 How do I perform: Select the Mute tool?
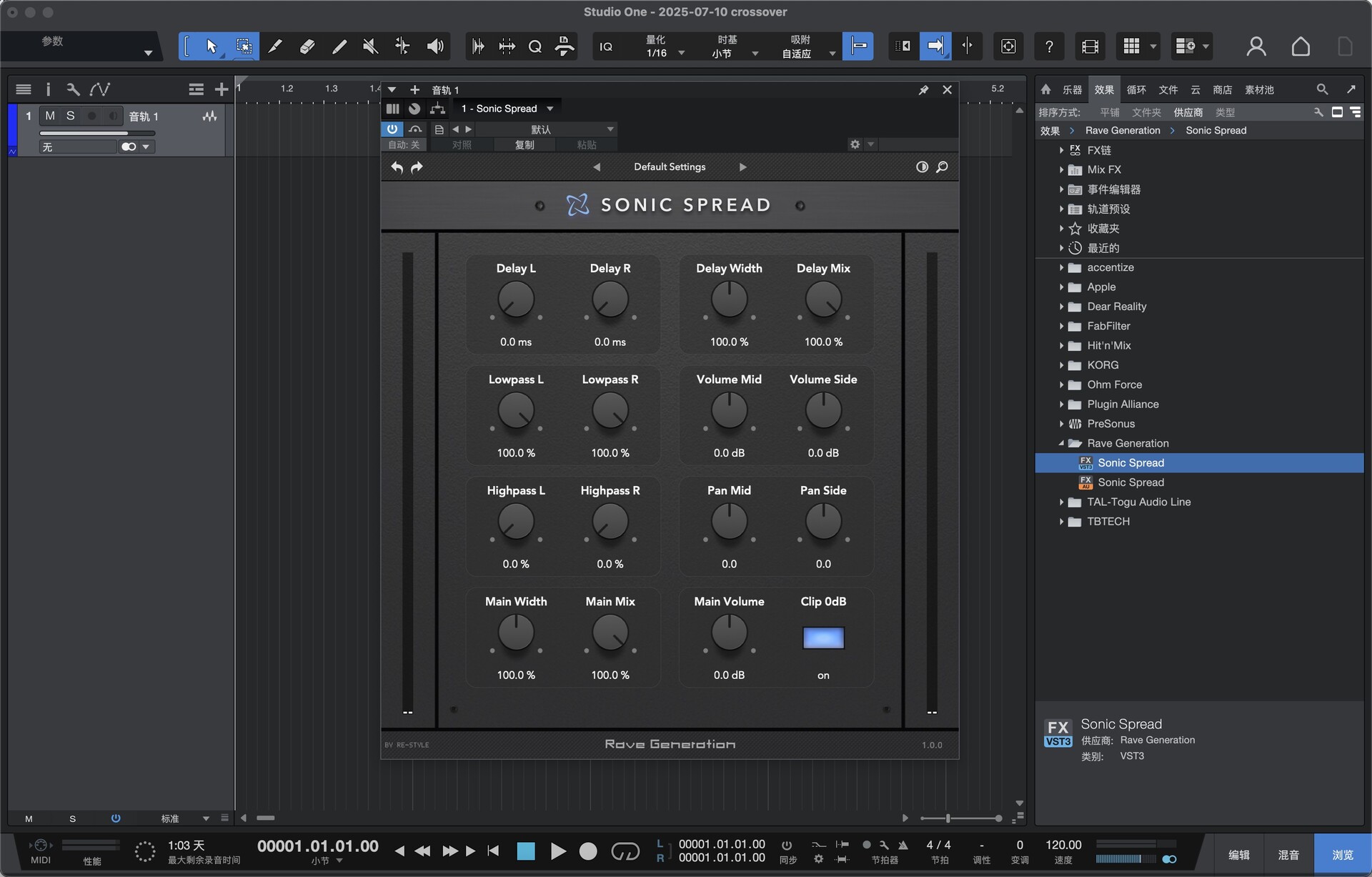pyautogui.click(x=370, y=46)
